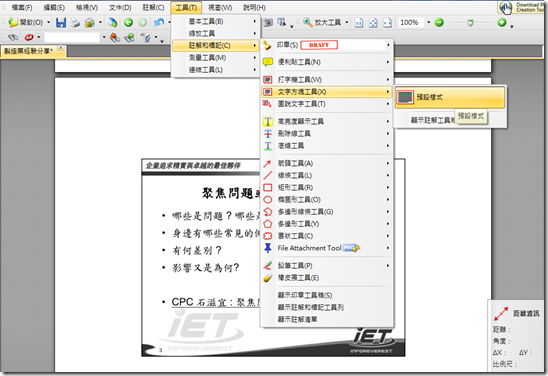Select 測量工具(M) menu entry

216,58
